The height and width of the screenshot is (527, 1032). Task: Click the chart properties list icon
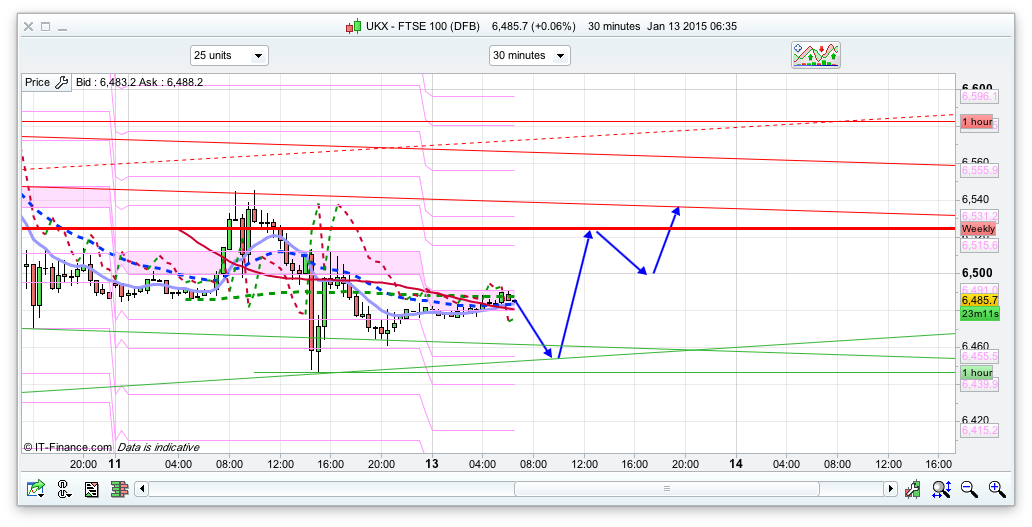click(x=91, y=489)
